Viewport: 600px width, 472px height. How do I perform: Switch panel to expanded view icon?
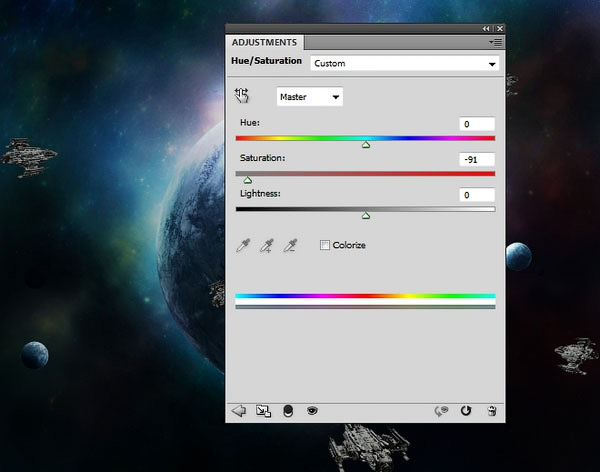pyautogui.click(x=263, y=410)
